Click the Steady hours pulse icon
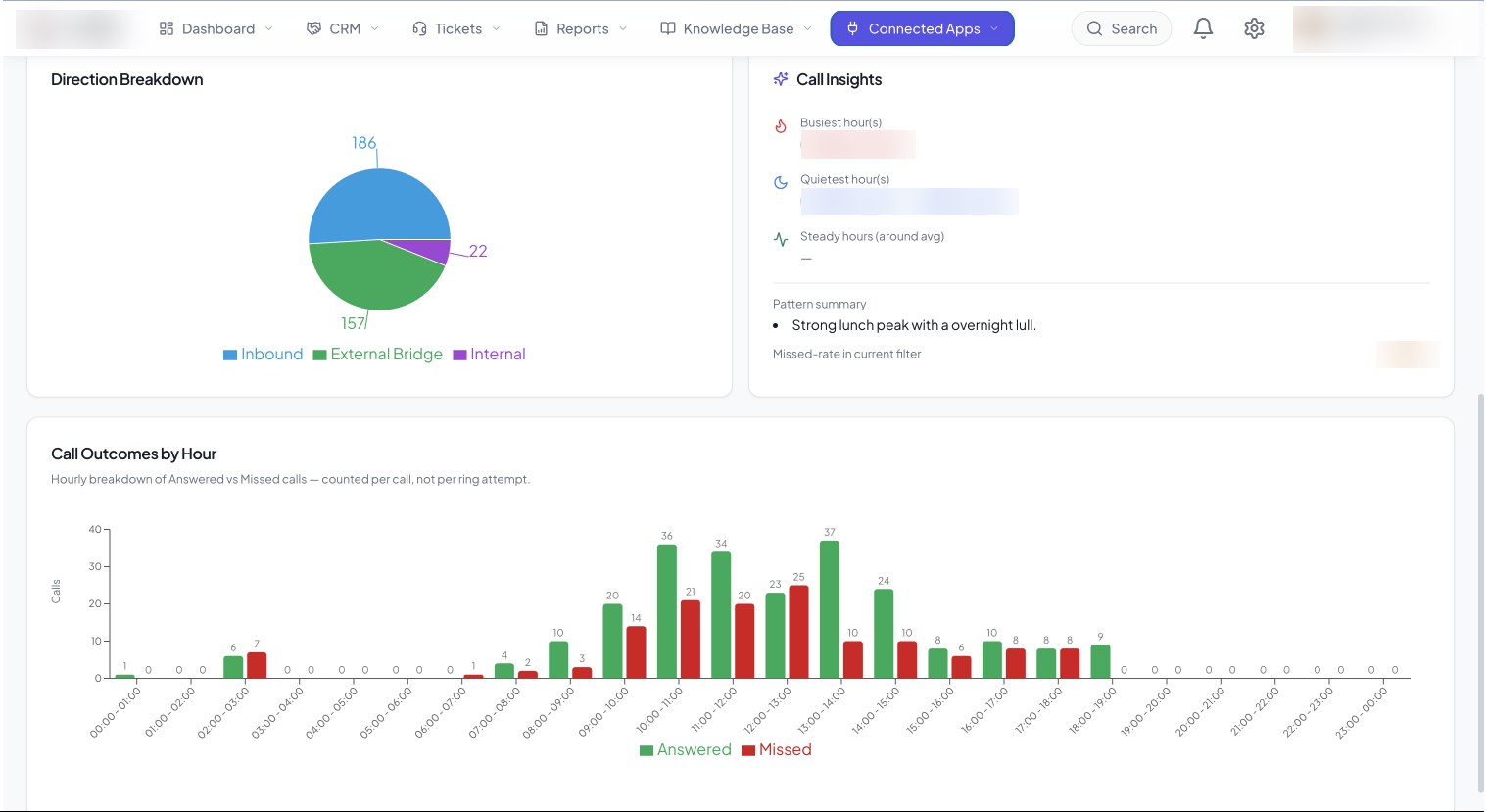The image size is (1486, 812). point(781,239)
